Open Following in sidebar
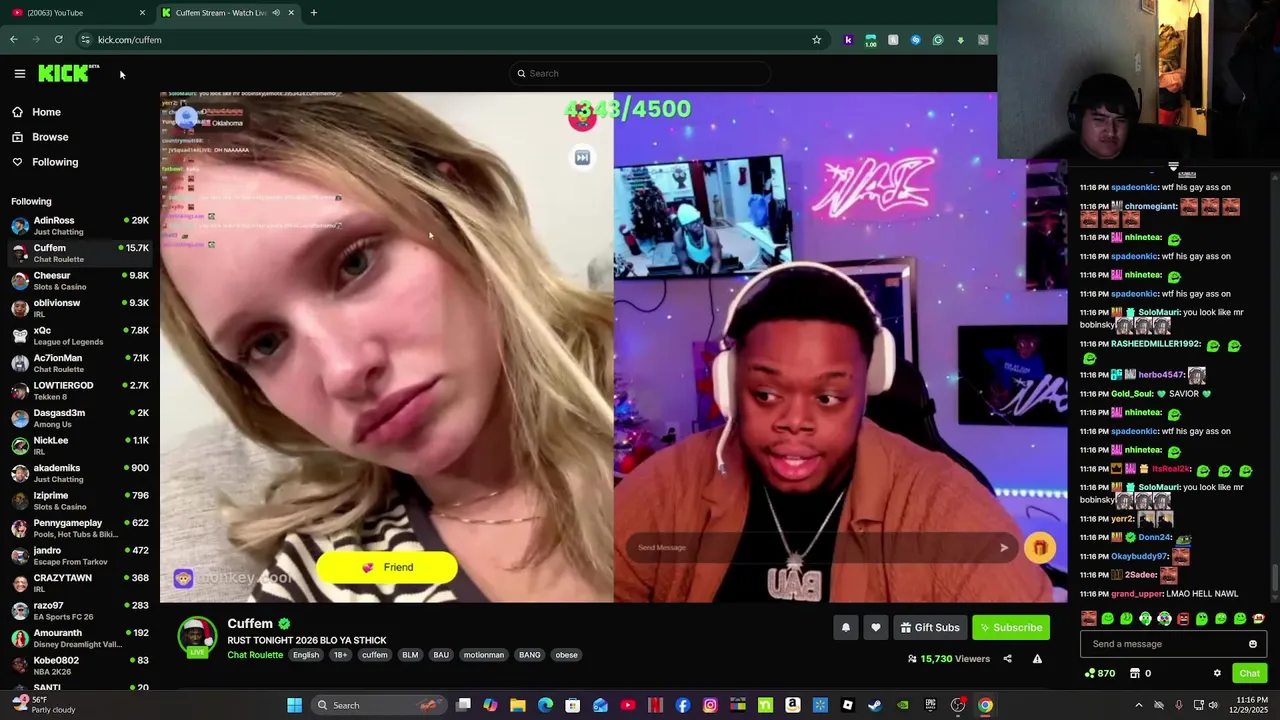The height and width of the screenshot is (720, 1280). pos(55,162)
